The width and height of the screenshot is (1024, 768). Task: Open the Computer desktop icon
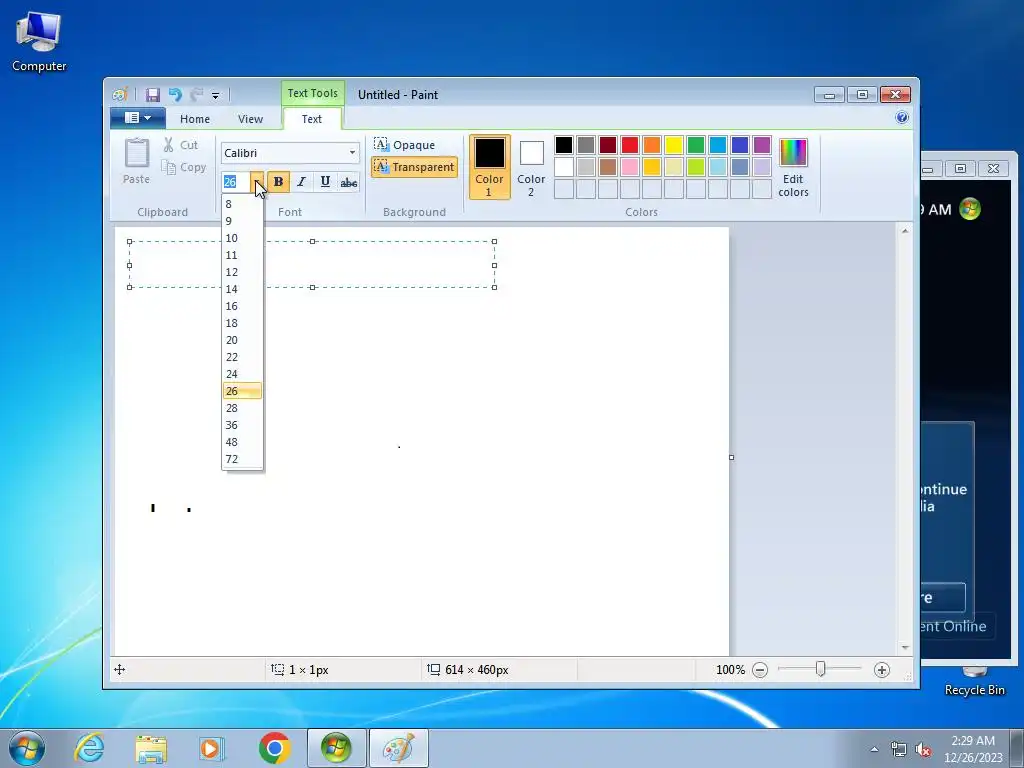[x=39, y=40]
